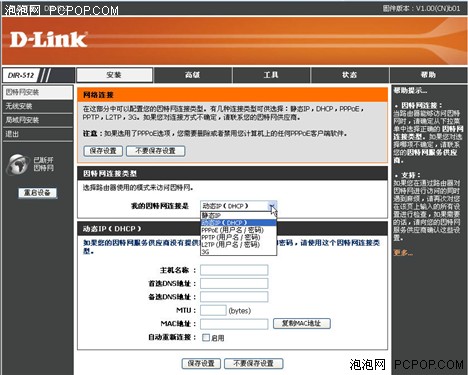This screenshot has width=468, height=375.
Task: Select 无线安装 in the sidebar
Action: click(x=38, y=106)
